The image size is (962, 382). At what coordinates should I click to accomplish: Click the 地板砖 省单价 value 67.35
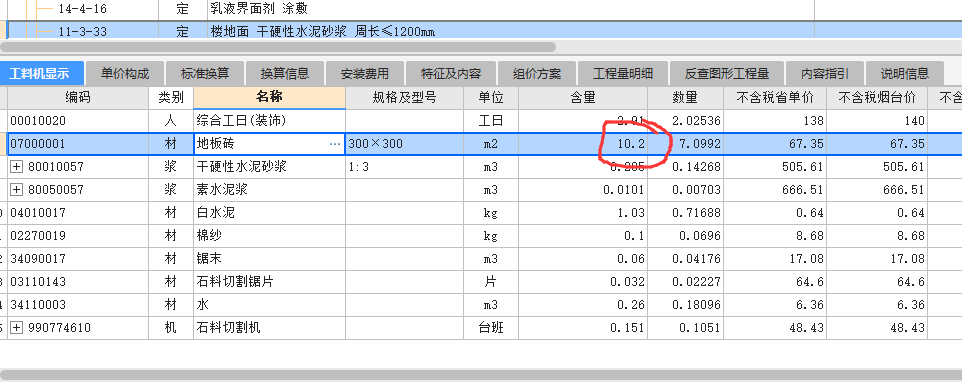[x=775, y=144]
